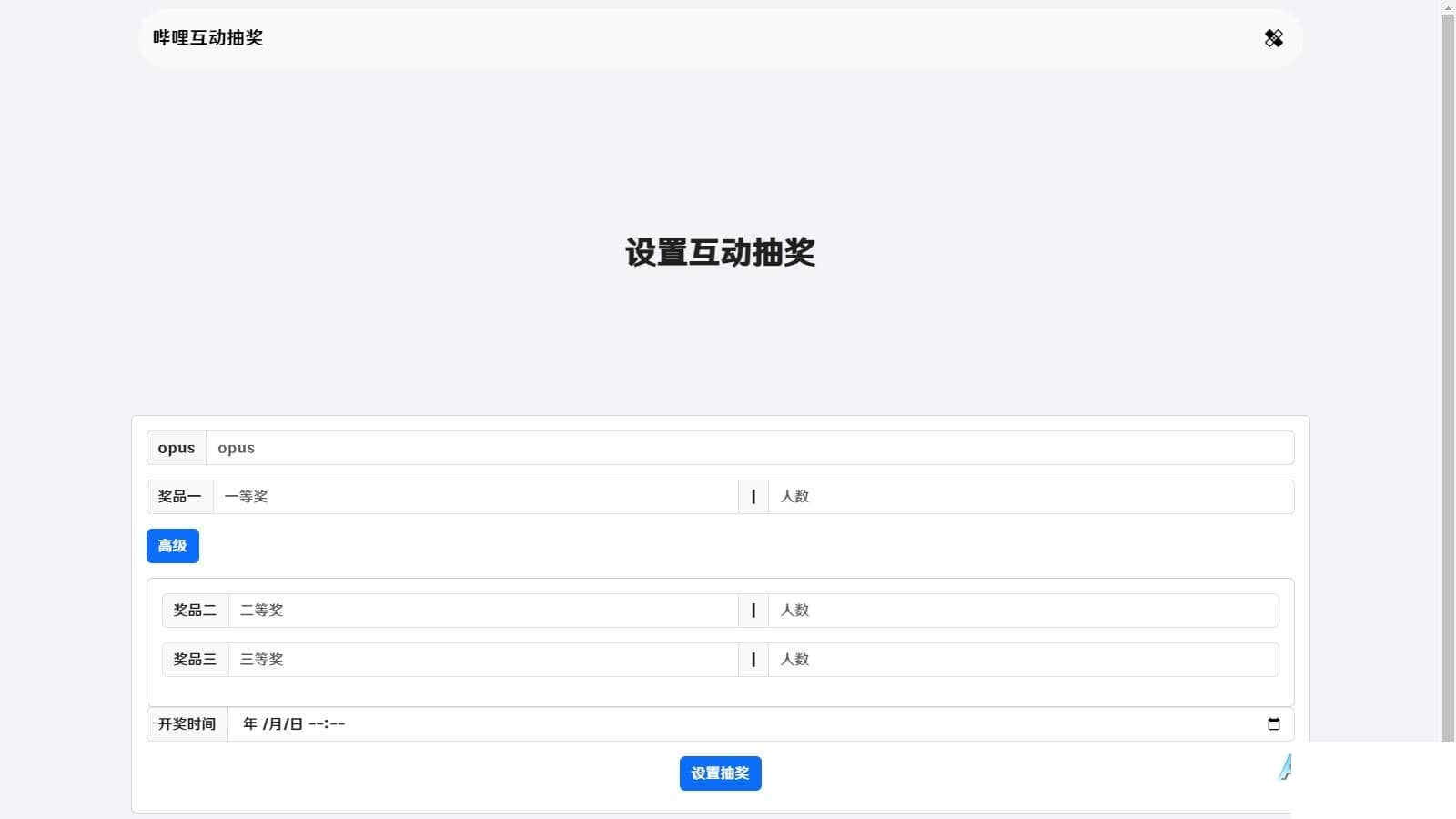Click the 奖品二 prize name field
Screen dimensions: 1456x819
(x=483, y=611)
